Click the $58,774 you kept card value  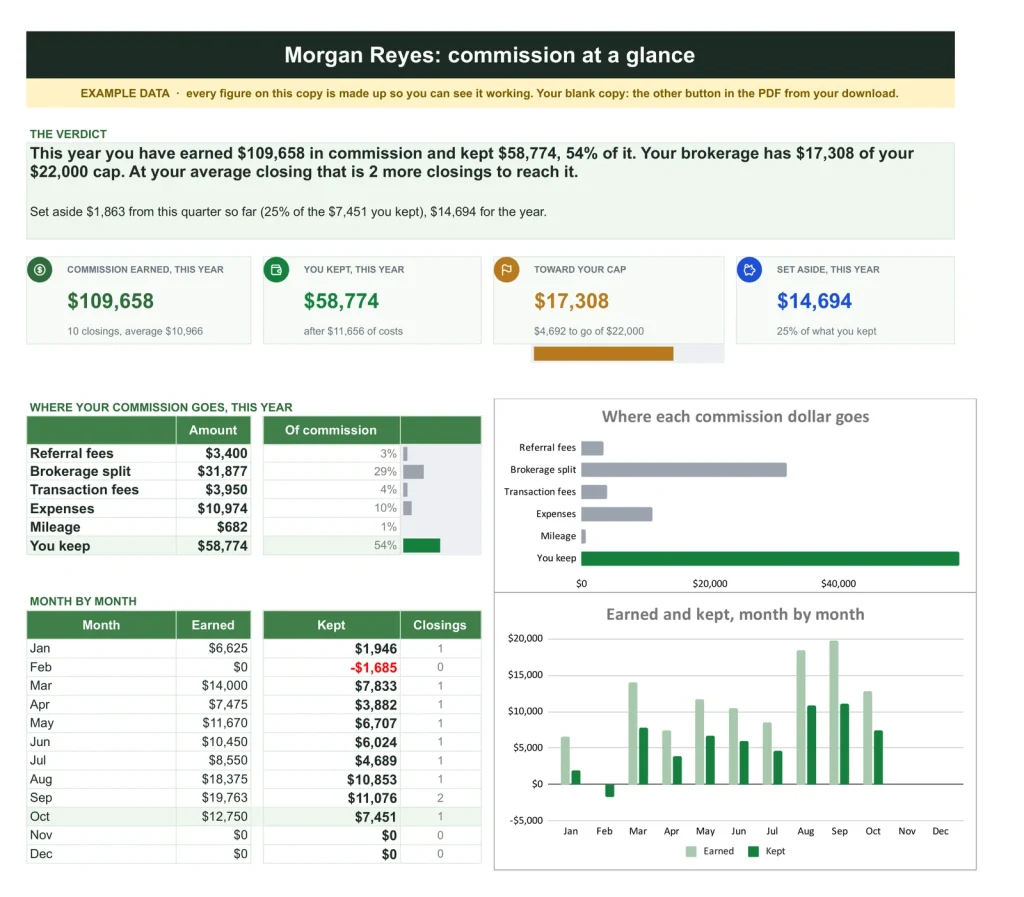[341, 301]
